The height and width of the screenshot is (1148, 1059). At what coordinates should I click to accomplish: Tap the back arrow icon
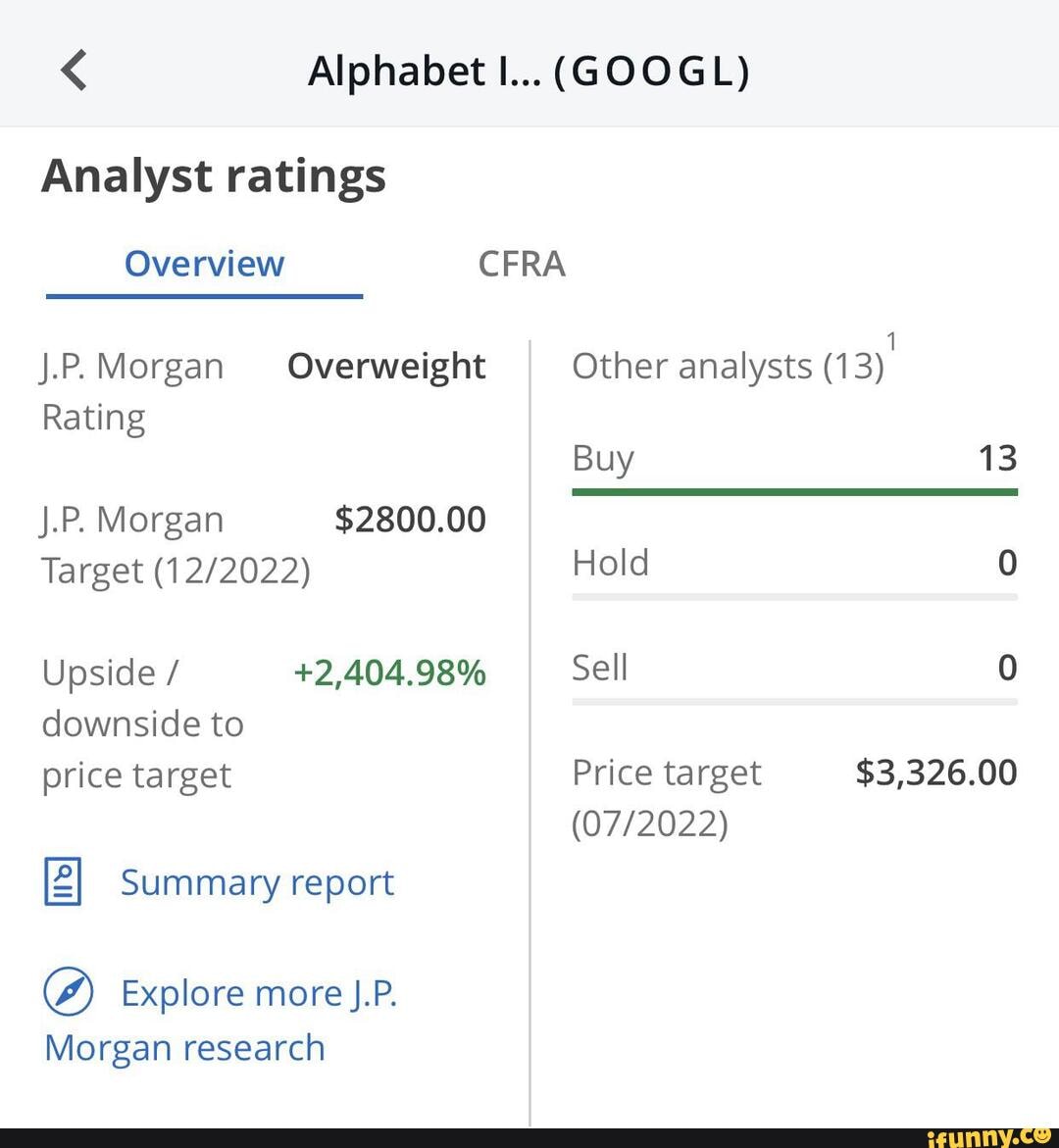pos(75,71)
